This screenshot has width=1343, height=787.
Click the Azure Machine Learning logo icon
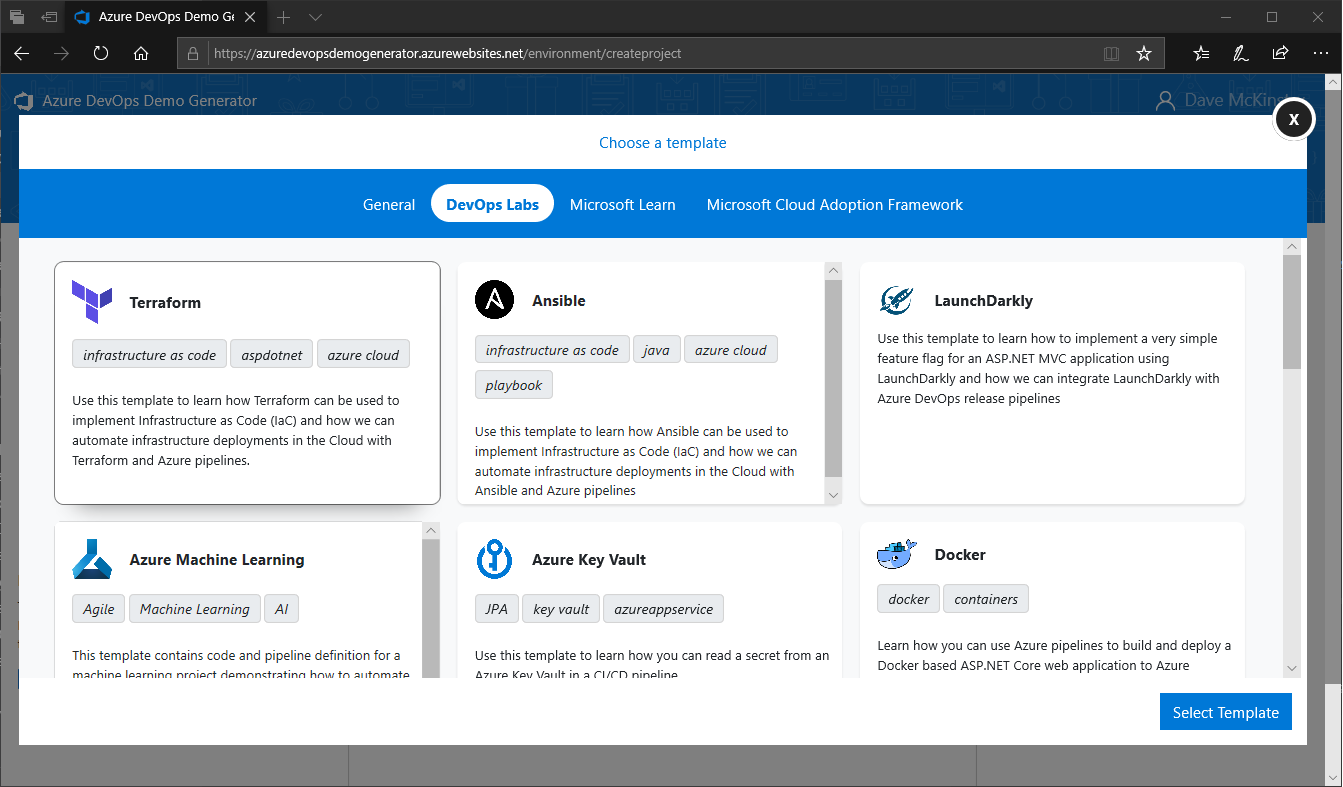pyautogui.click(x=91, y=559)
